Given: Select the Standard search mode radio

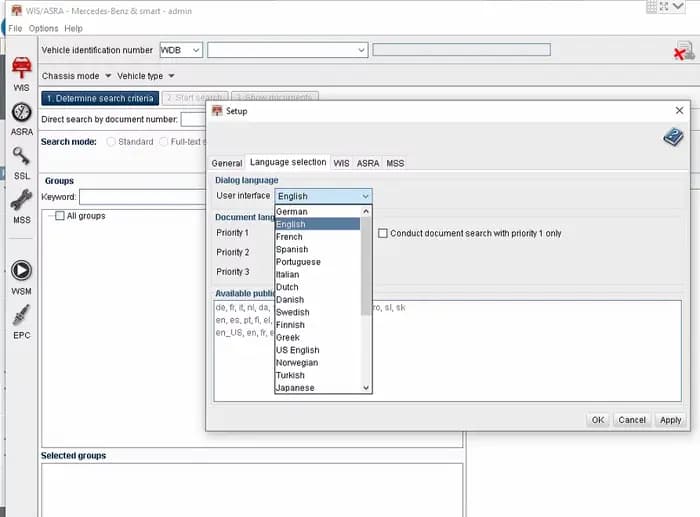Looking at the screenshot, I should tap(111, 142).
